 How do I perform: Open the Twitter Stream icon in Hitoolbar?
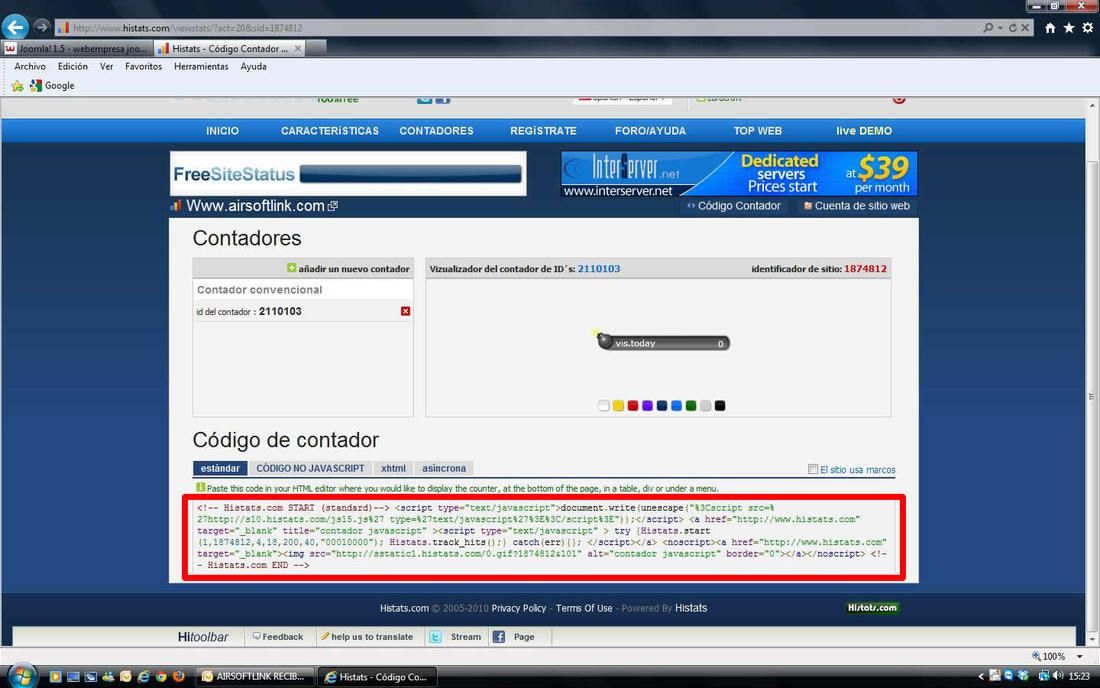436,637
